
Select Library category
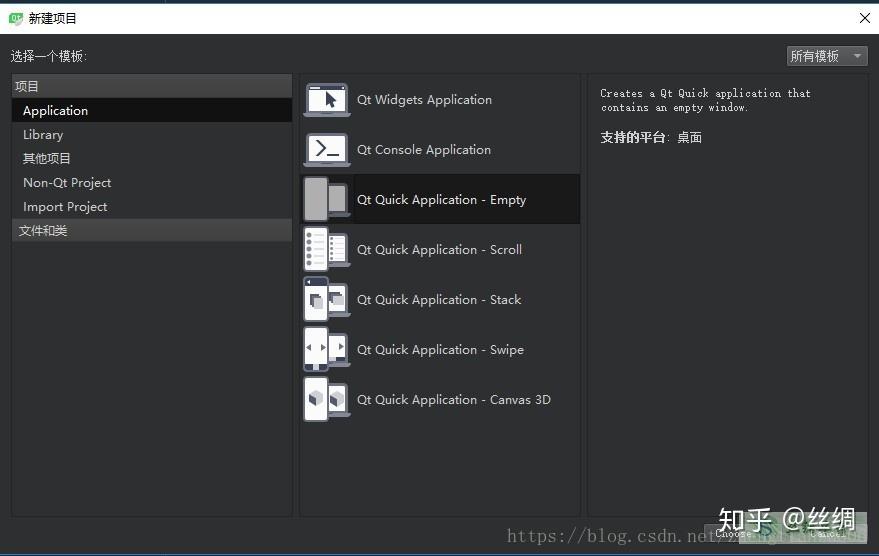151,135
